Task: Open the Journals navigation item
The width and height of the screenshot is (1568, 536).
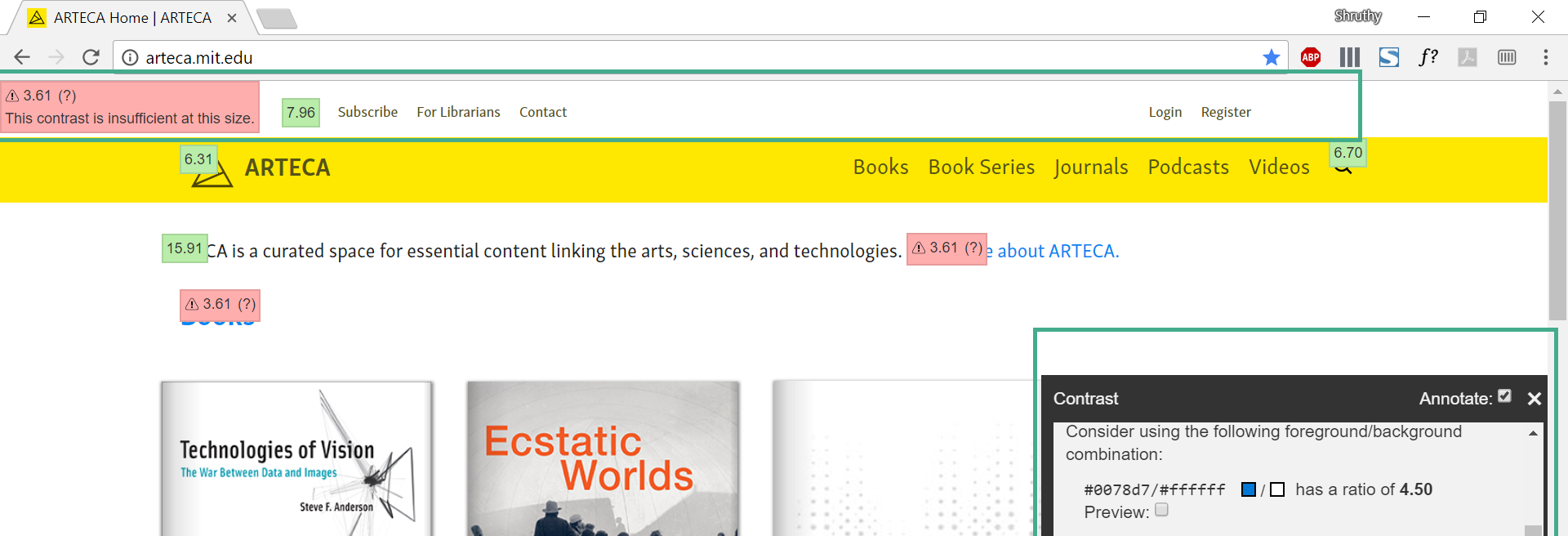Action: [x=1091, y=167]
